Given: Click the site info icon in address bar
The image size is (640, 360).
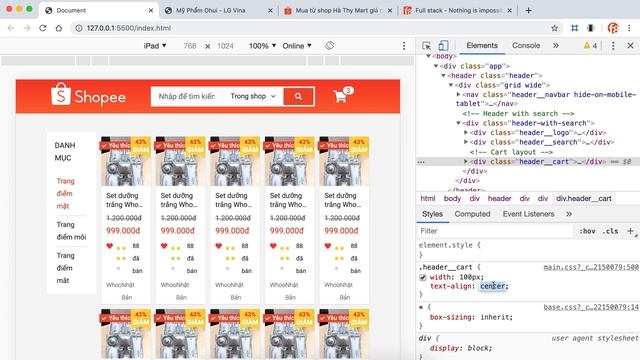Looking at the screenshot, I should (79, 28).
